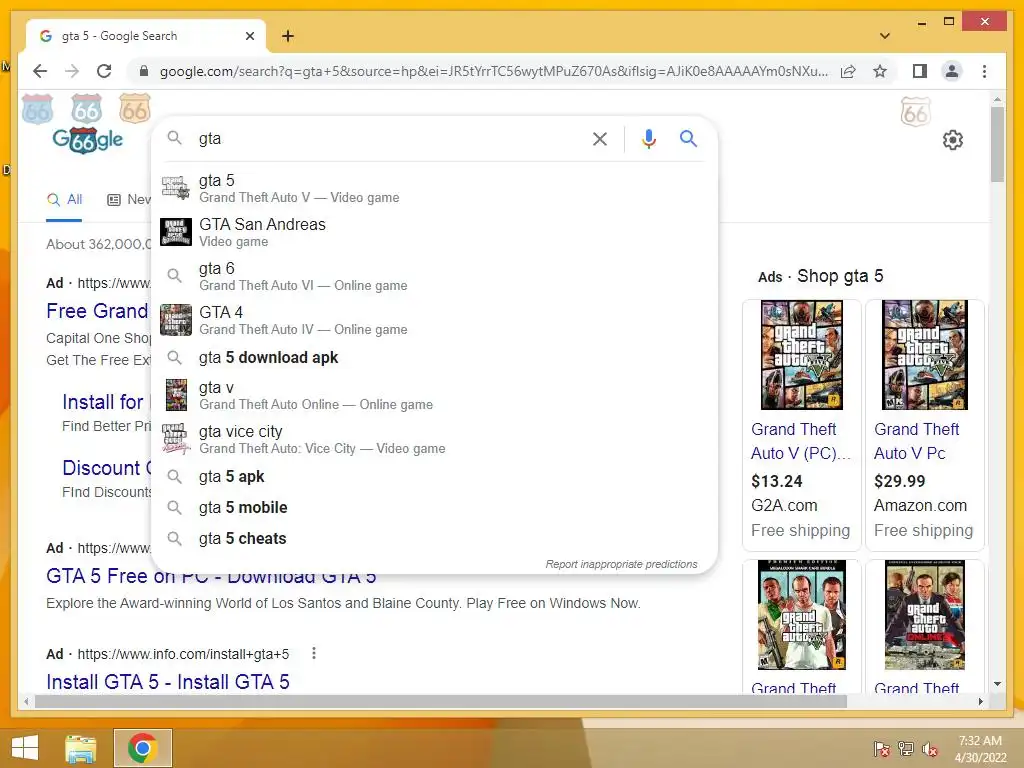This screenshot has width=1024, height=768.
Task: Click the muted volume tray icon
Action: coord(930,749)
